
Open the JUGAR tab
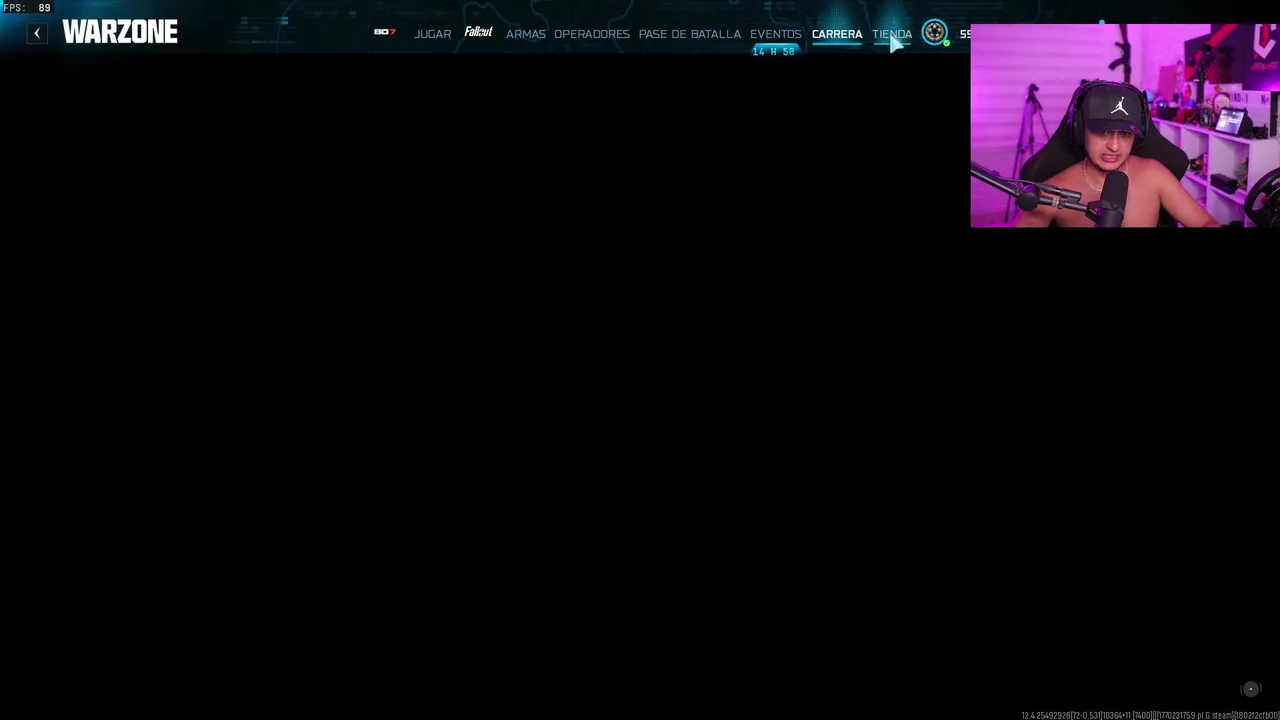[433, 34]
